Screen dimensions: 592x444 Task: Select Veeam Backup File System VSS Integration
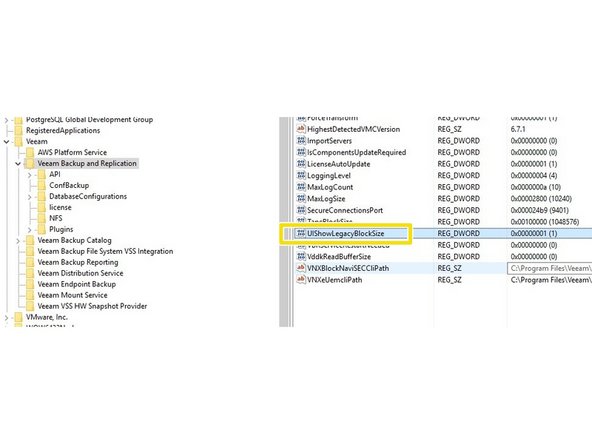click(x=105, y=251)
